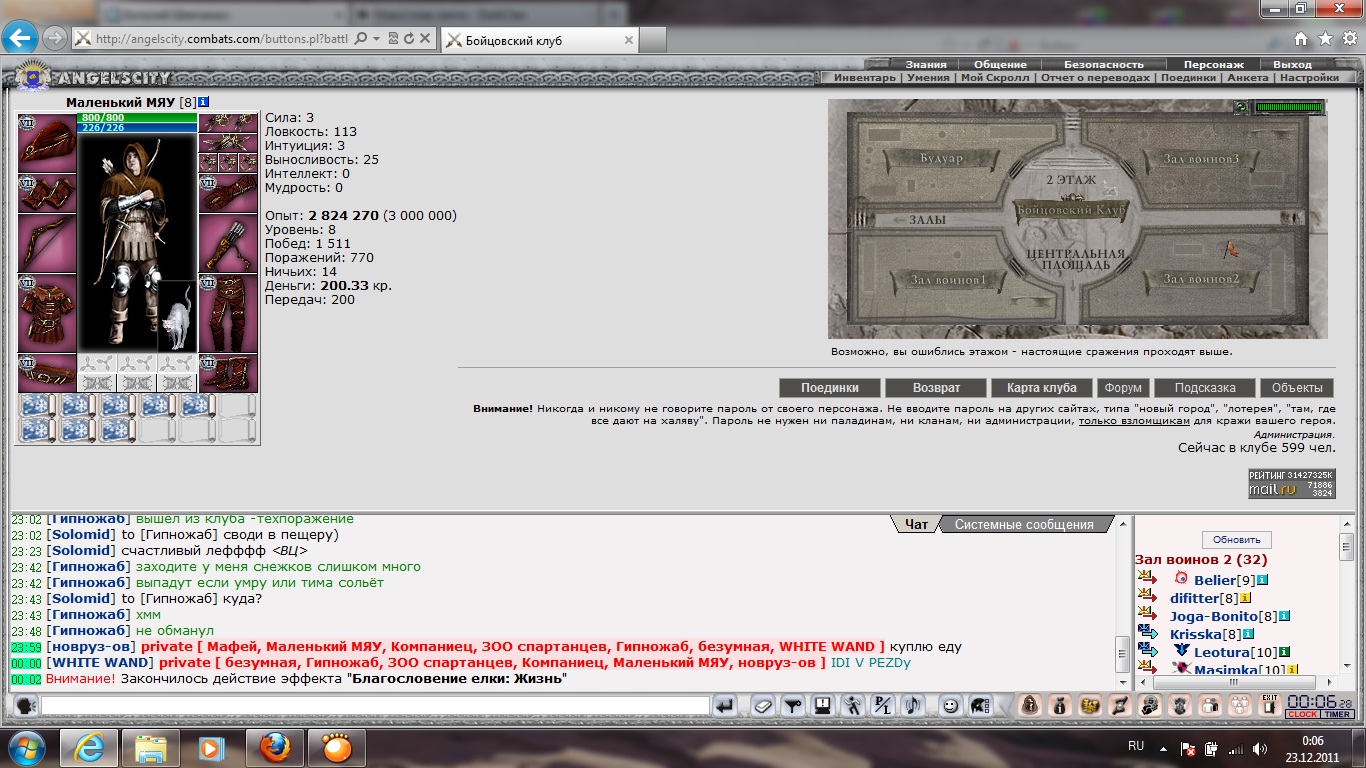Open Отчет о переводах
1366x768 pixels.
coord(1095,78)
